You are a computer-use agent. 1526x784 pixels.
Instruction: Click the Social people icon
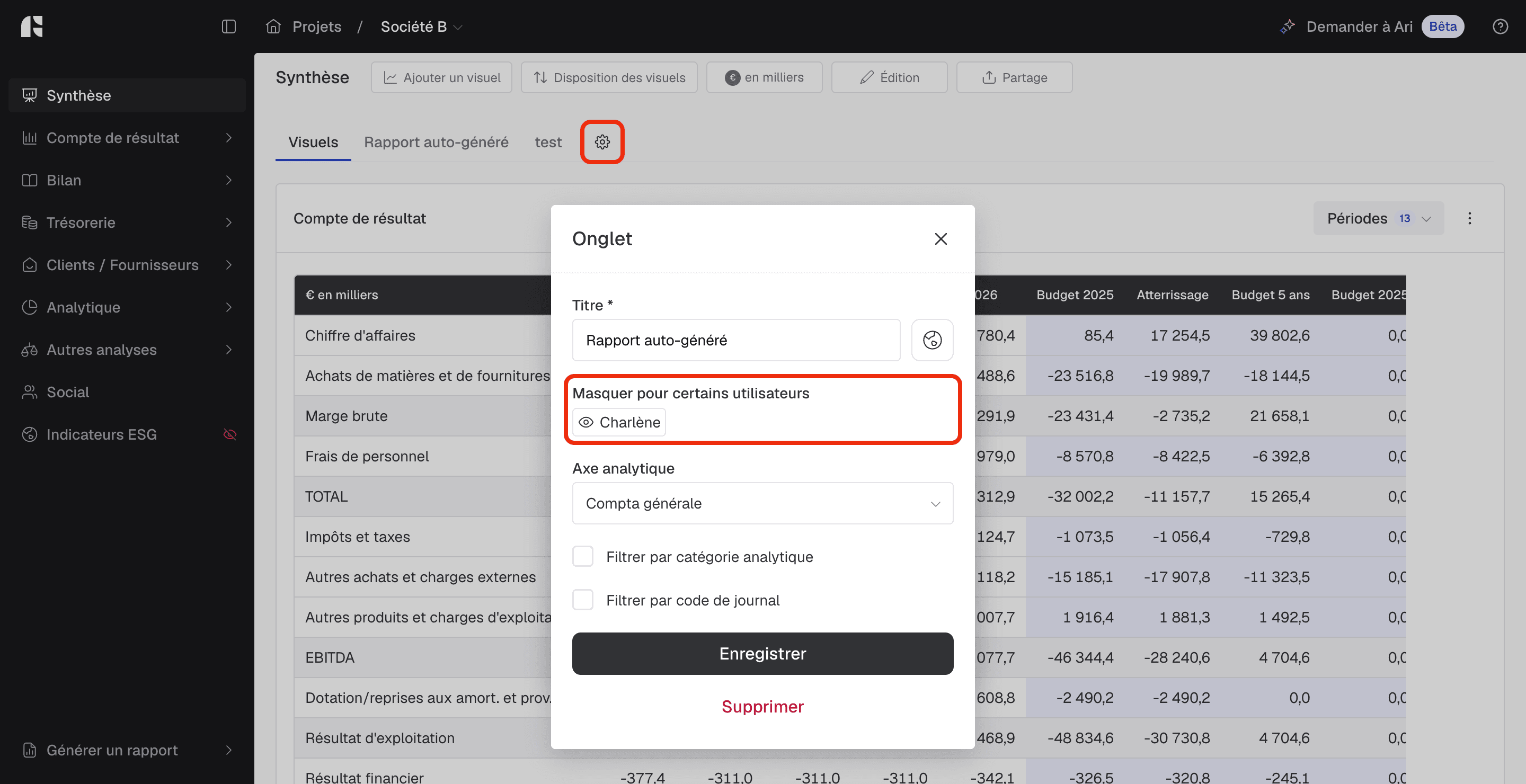click(x=30, y=392)
